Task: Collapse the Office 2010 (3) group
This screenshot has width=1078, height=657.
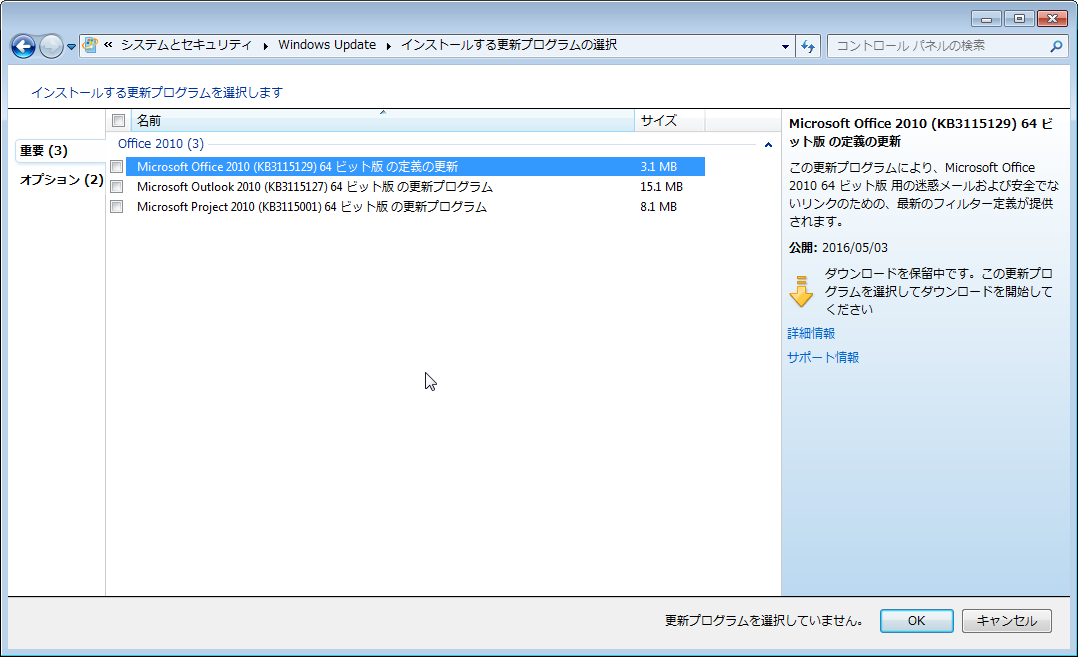Action: click(768, 144)
